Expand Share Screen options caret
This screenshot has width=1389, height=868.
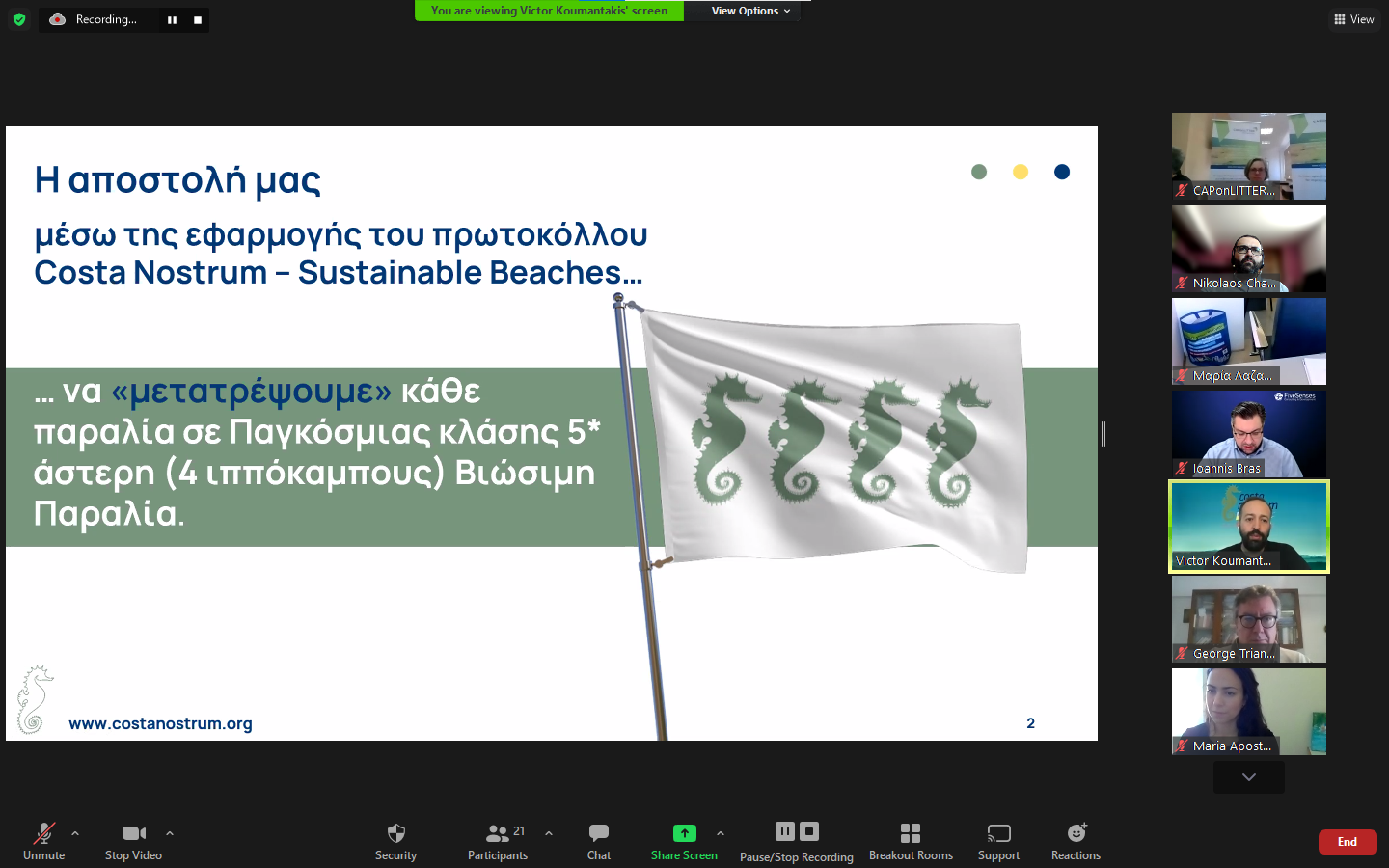pyautogui.click(x=721, y=833)
